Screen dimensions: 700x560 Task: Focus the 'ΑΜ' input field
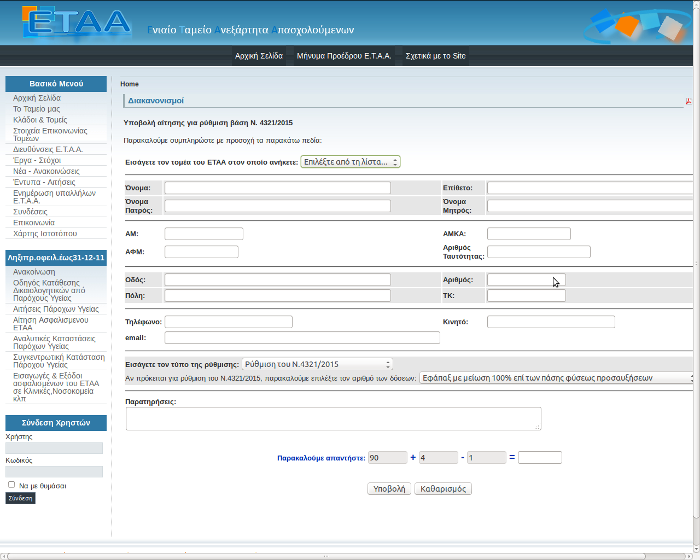pyautogui.click(x=204, y=234)
